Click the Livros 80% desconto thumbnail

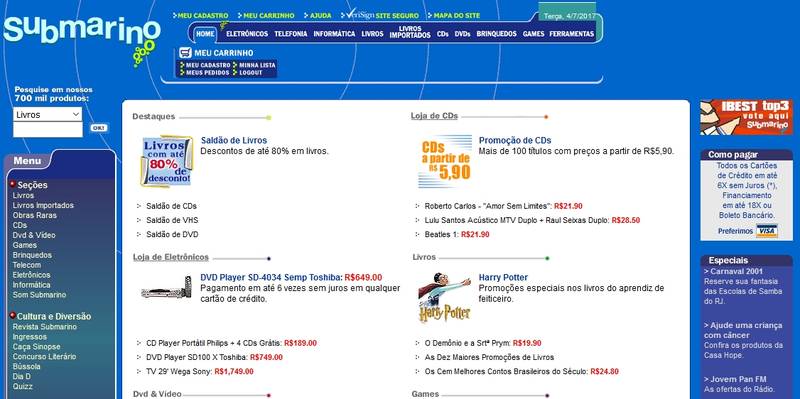166,161
